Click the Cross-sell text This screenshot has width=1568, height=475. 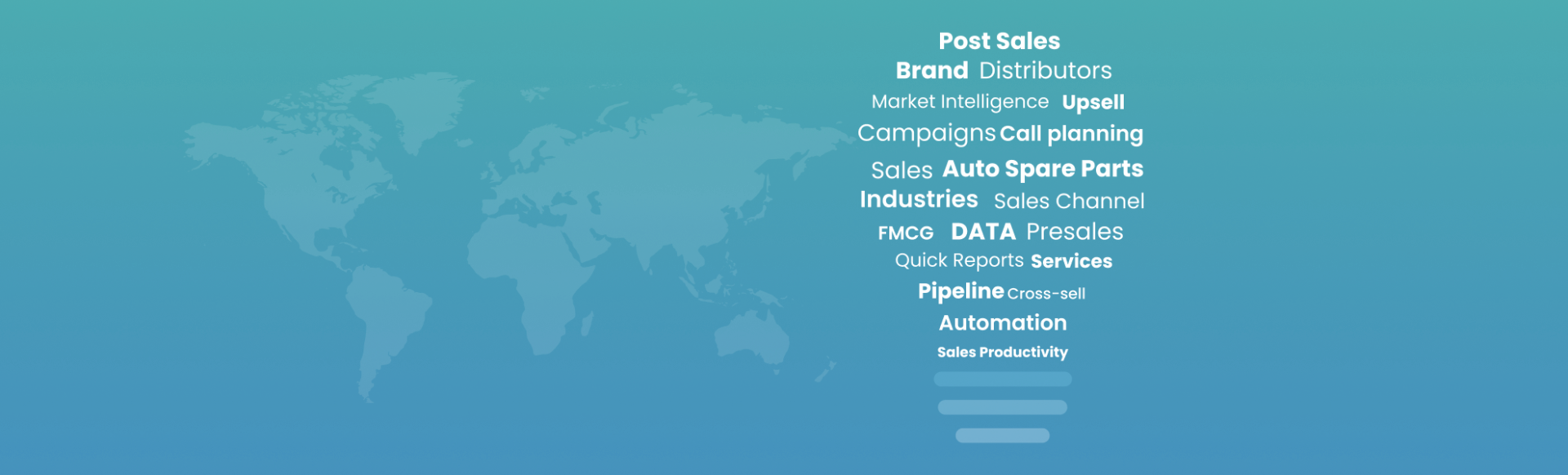[x=1046, y=294]
